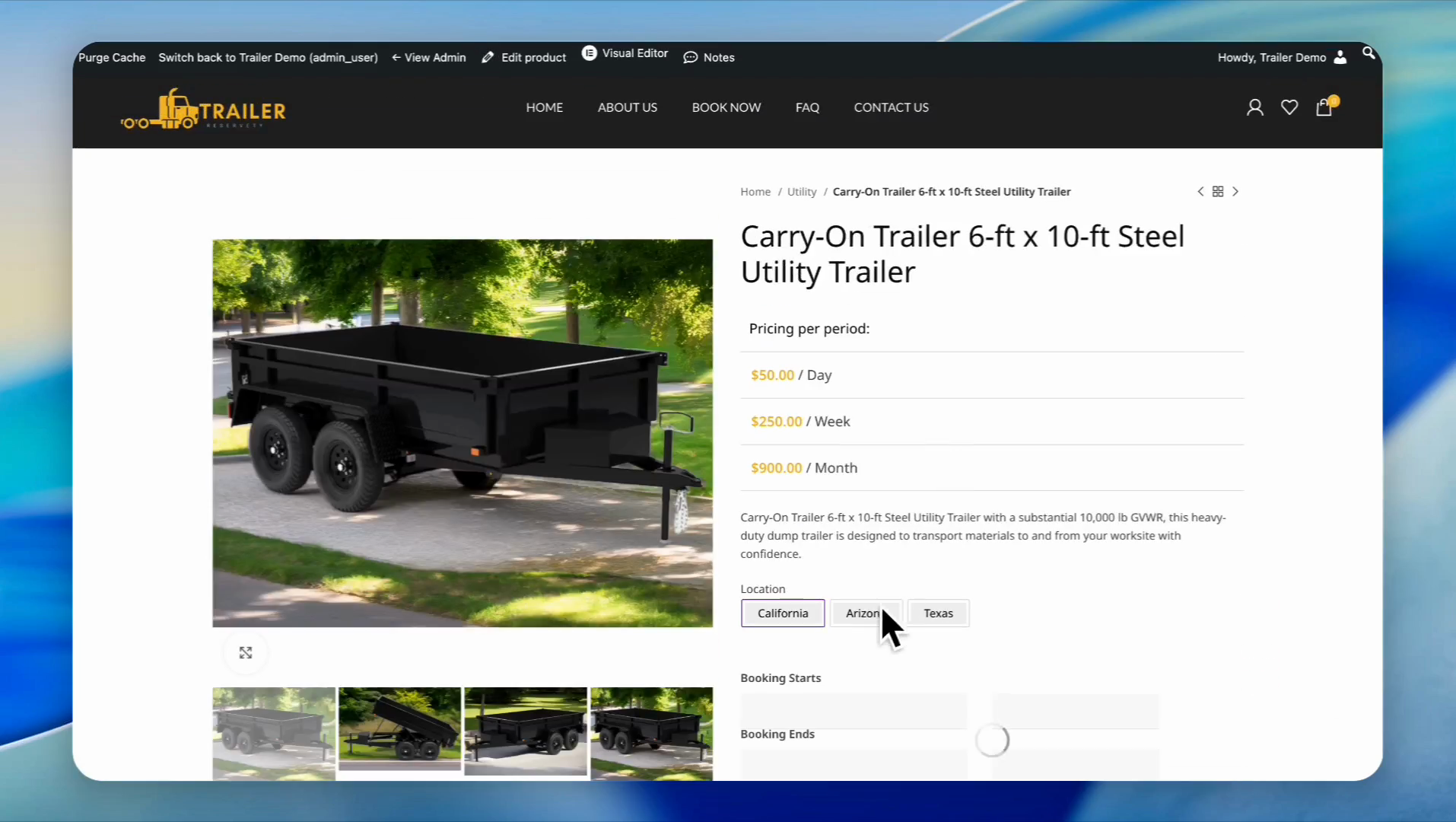Click the Visual Editor link text
This screenshot has height=822, width=1456.
point(635,53)
